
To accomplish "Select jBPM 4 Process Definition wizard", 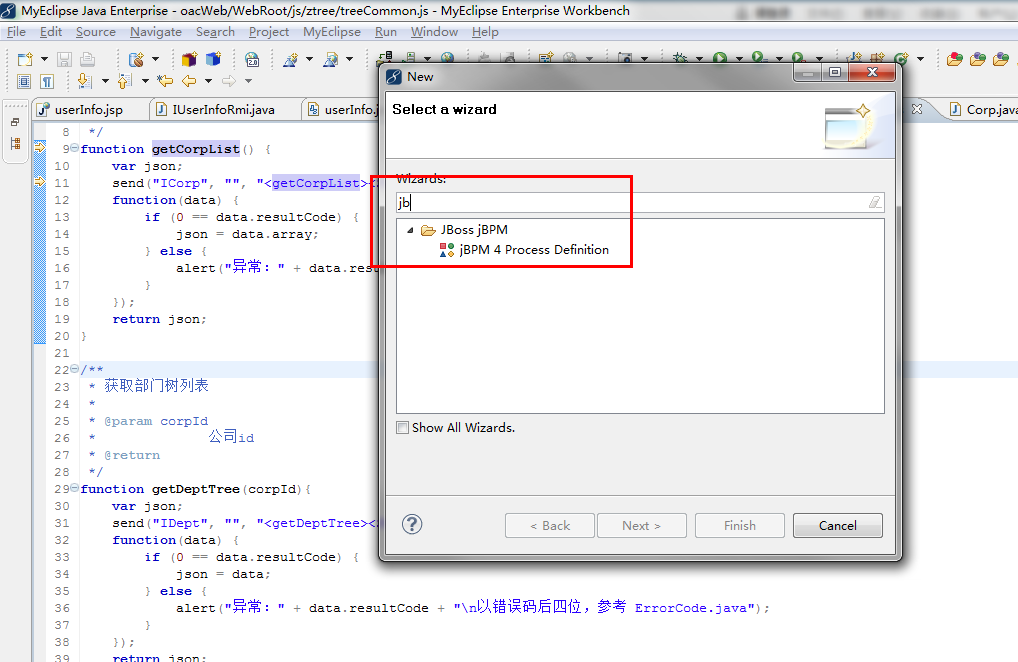I will (x=534, y=250).
